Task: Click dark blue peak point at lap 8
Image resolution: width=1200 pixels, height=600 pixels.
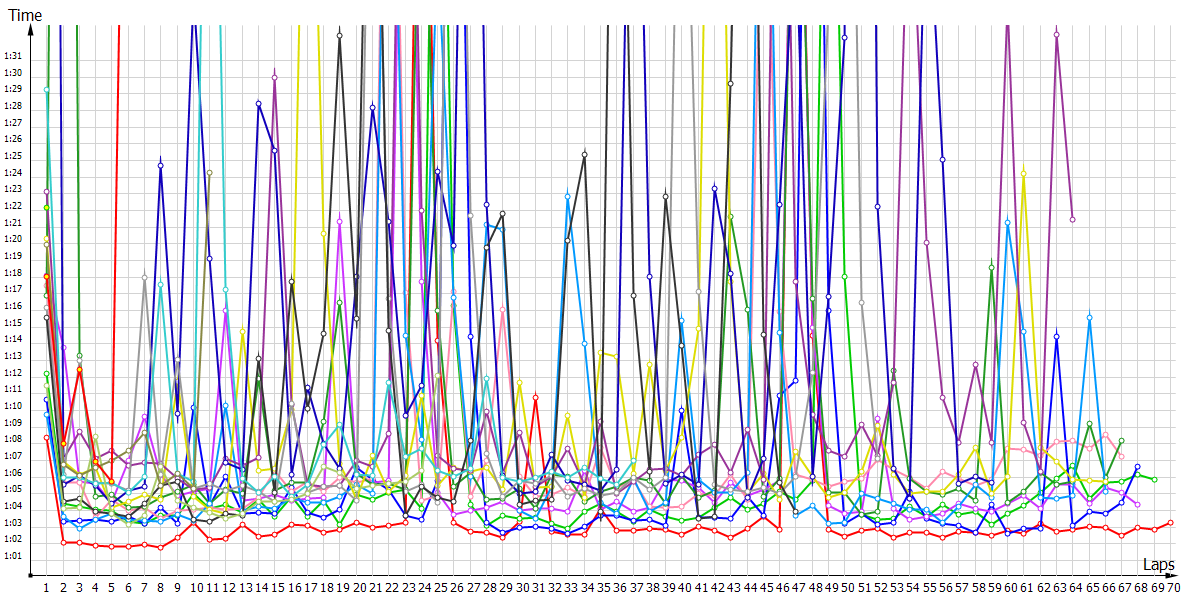Action: pos(160,164)
